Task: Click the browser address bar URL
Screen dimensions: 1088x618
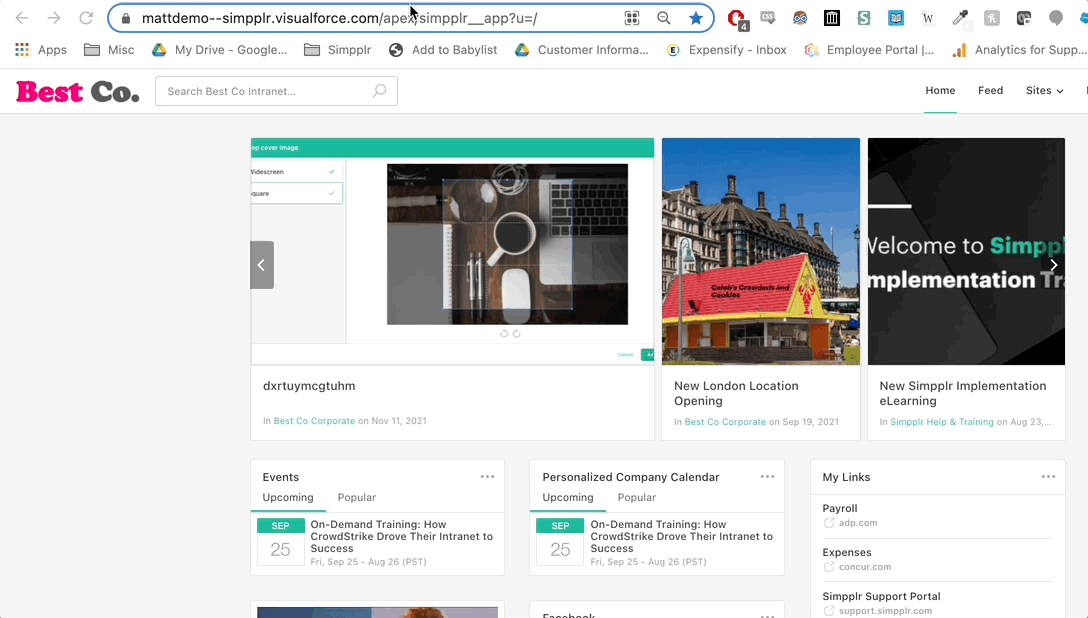Action: 339,19
